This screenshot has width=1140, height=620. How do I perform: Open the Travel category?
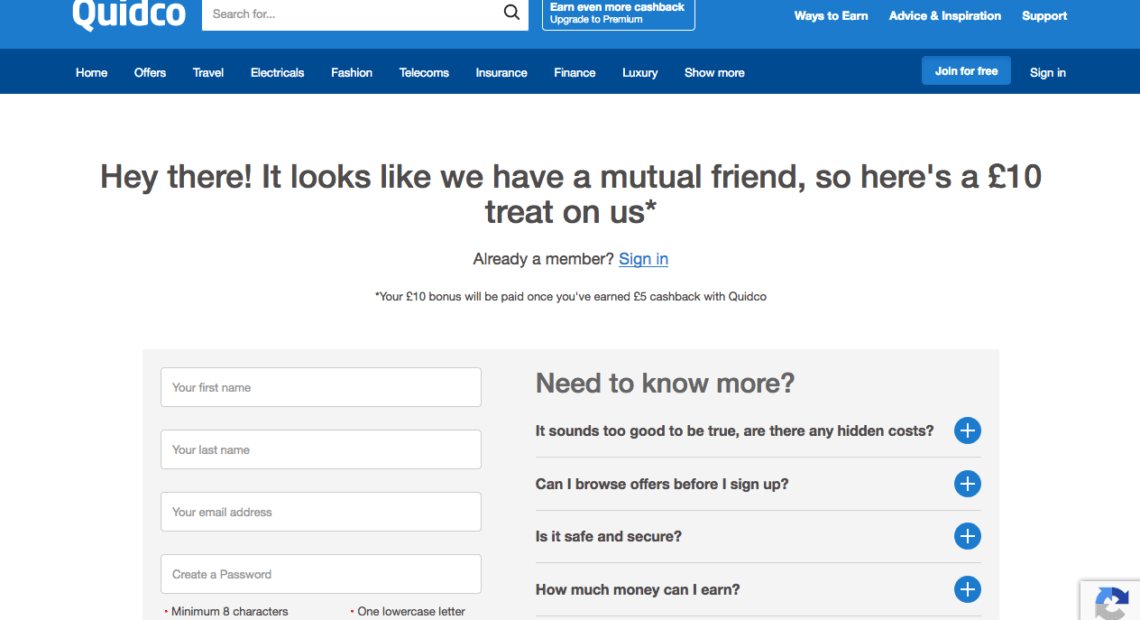coord(208,73)
